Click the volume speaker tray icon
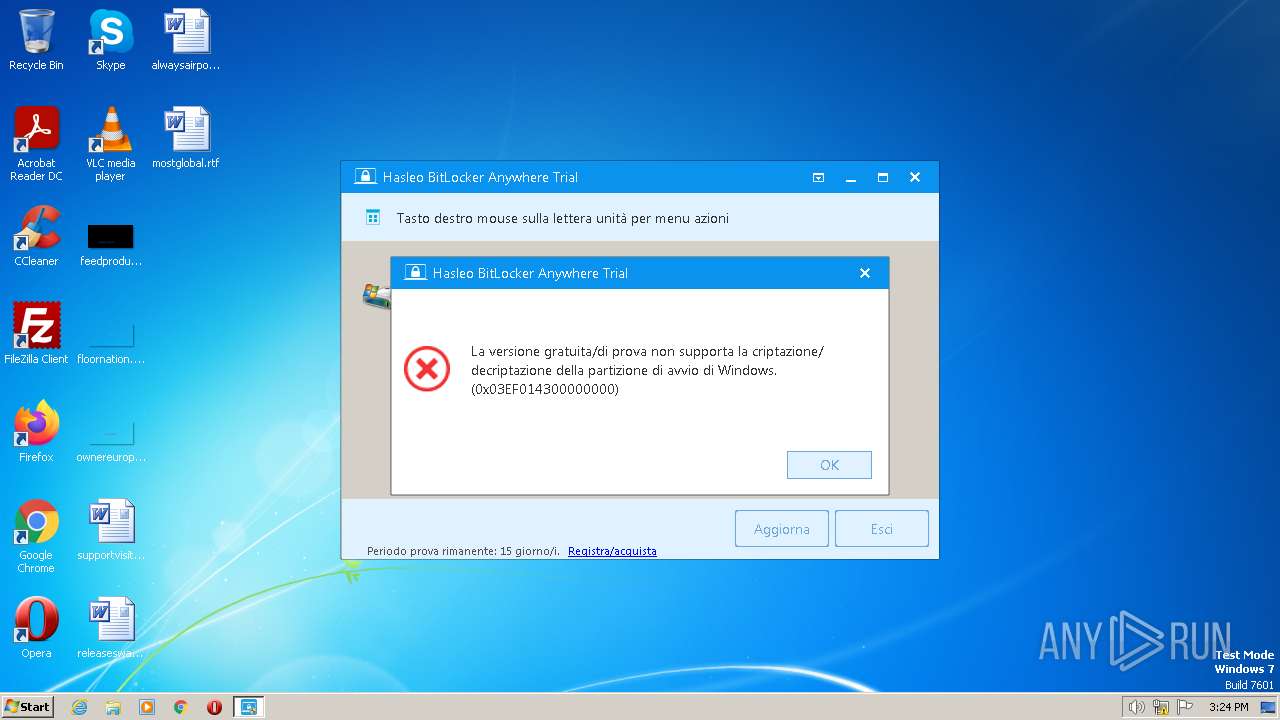Screen dimensions: 1280x720 (x=1136, y=707)
